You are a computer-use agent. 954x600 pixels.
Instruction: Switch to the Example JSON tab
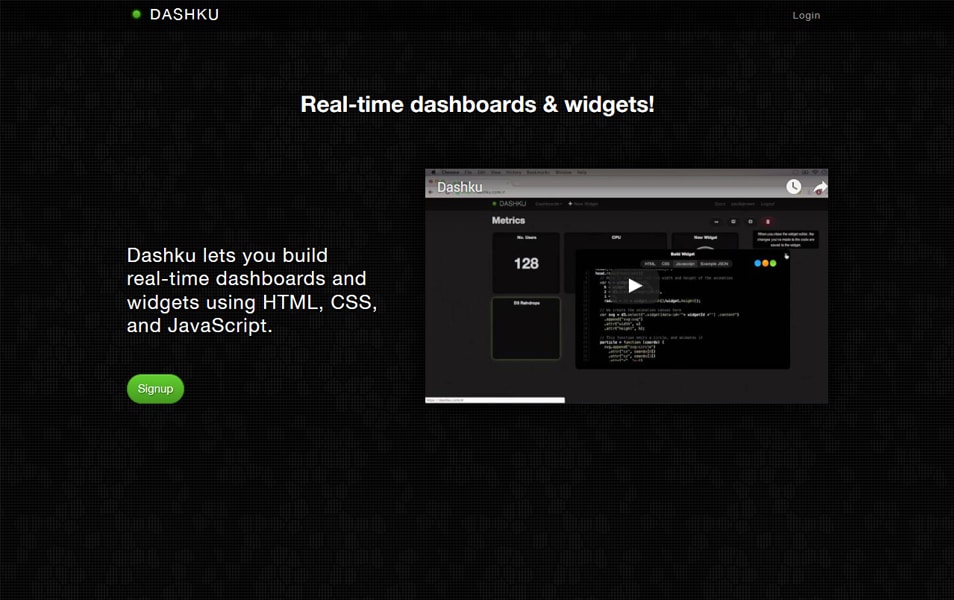pos(715,264)
